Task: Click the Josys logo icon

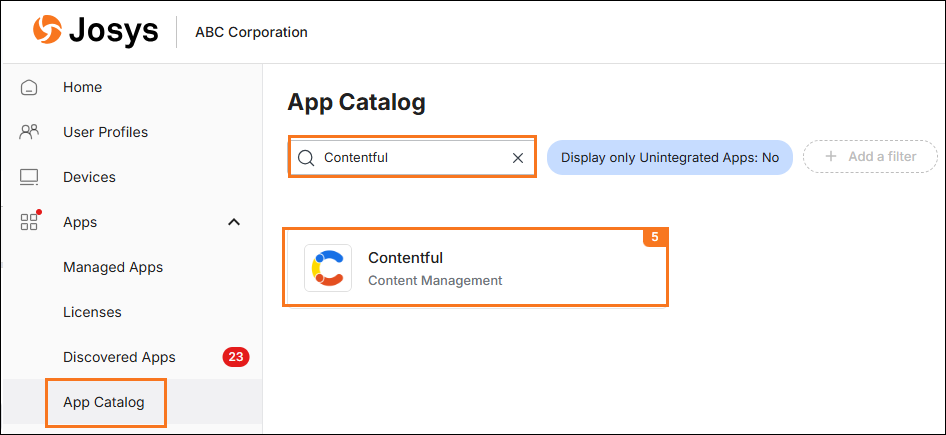Action: [47, 31]
